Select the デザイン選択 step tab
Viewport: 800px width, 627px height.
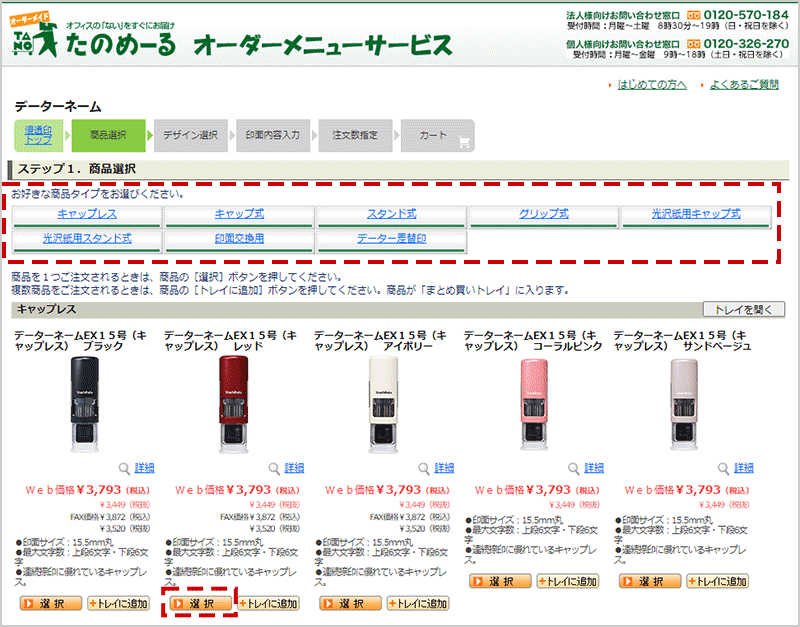click(191, 135)
